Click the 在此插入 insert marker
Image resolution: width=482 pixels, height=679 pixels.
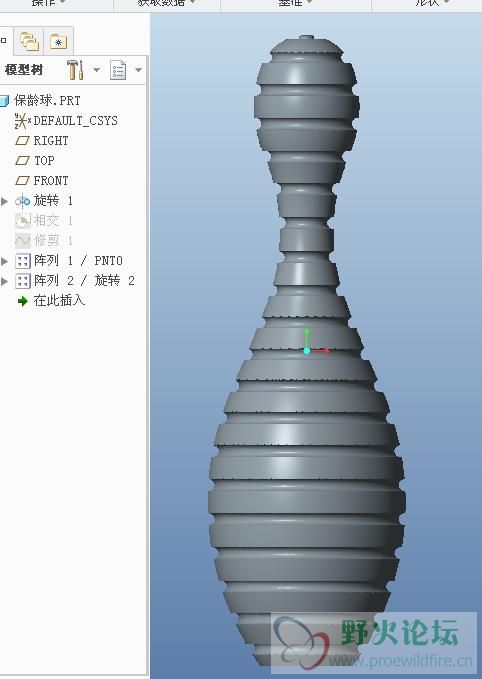tap(51, 301)
